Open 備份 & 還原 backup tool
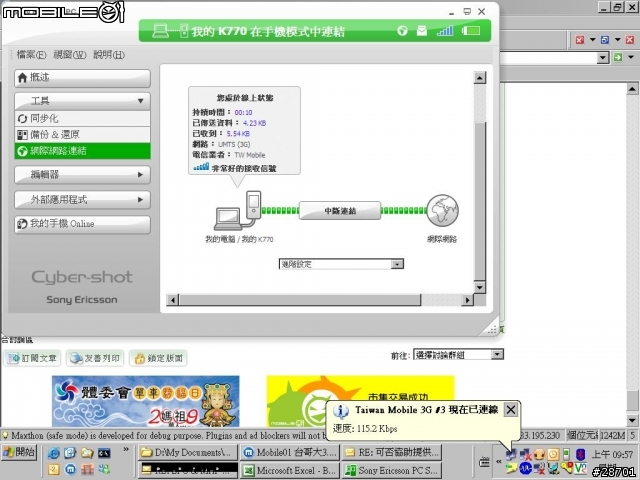 82,135
